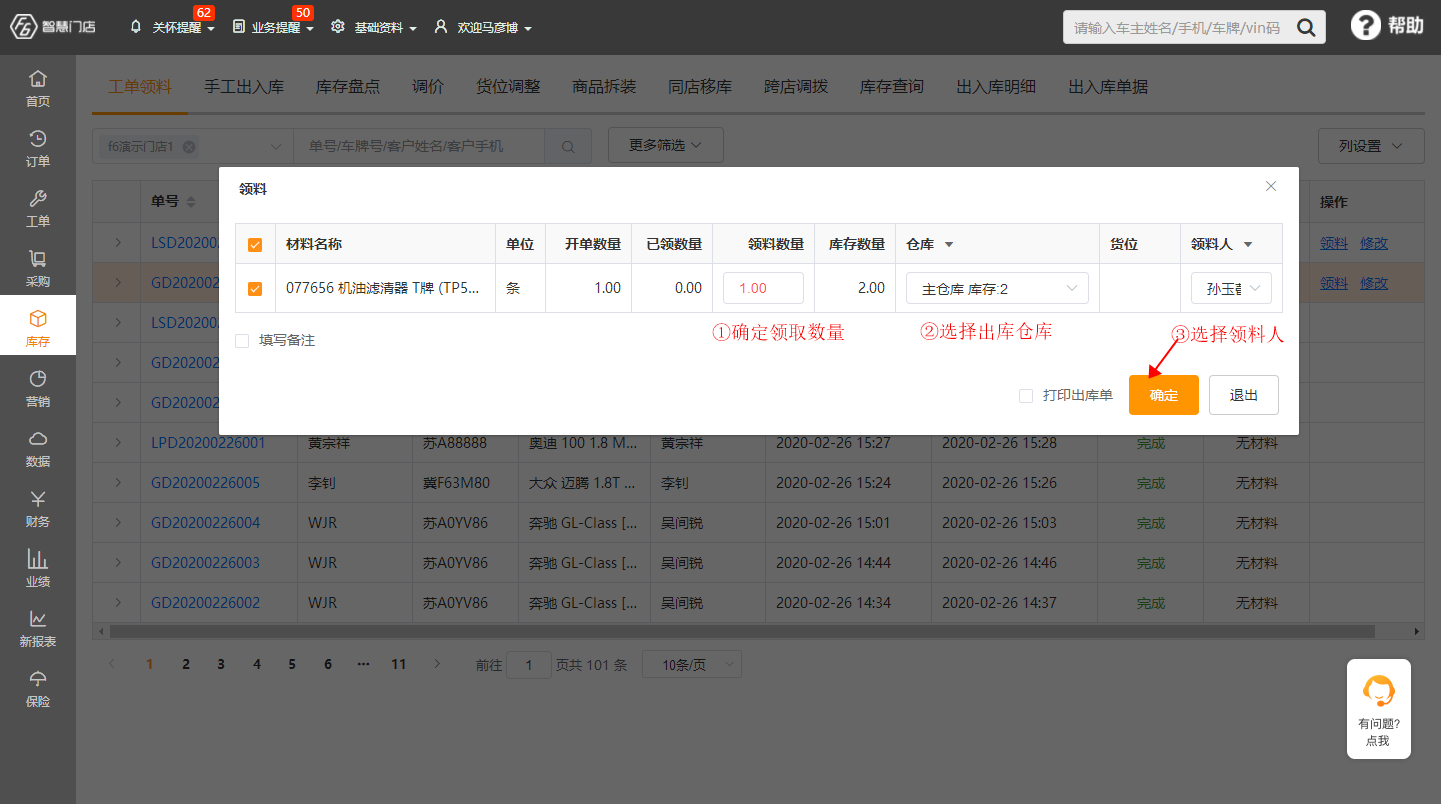Expand the GD20200226005 row chevron
The width and height of the screenshot is (1441, 804).
[117, 483]
